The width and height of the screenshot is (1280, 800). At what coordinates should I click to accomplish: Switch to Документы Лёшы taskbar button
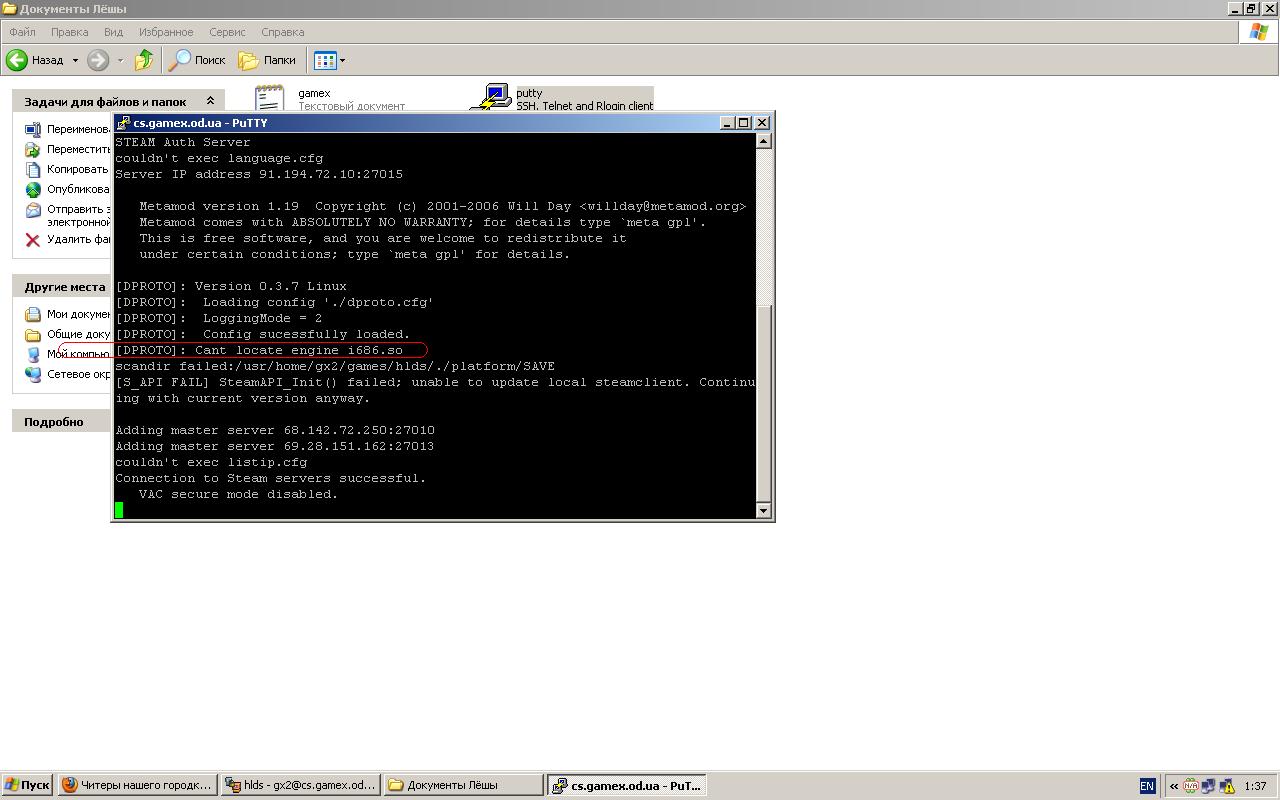463,785
